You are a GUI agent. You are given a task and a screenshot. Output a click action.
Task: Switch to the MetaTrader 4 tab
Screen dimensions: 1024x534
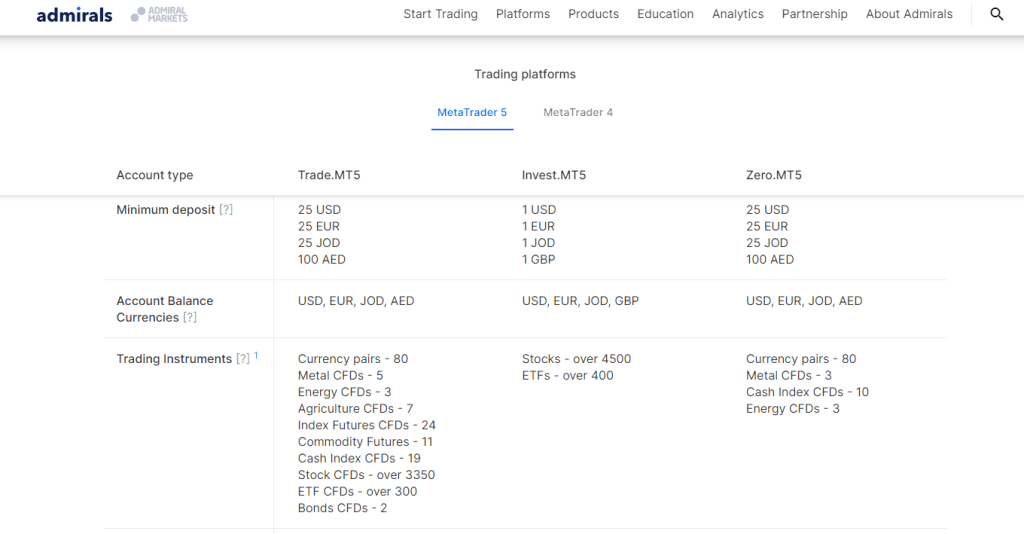578,112
